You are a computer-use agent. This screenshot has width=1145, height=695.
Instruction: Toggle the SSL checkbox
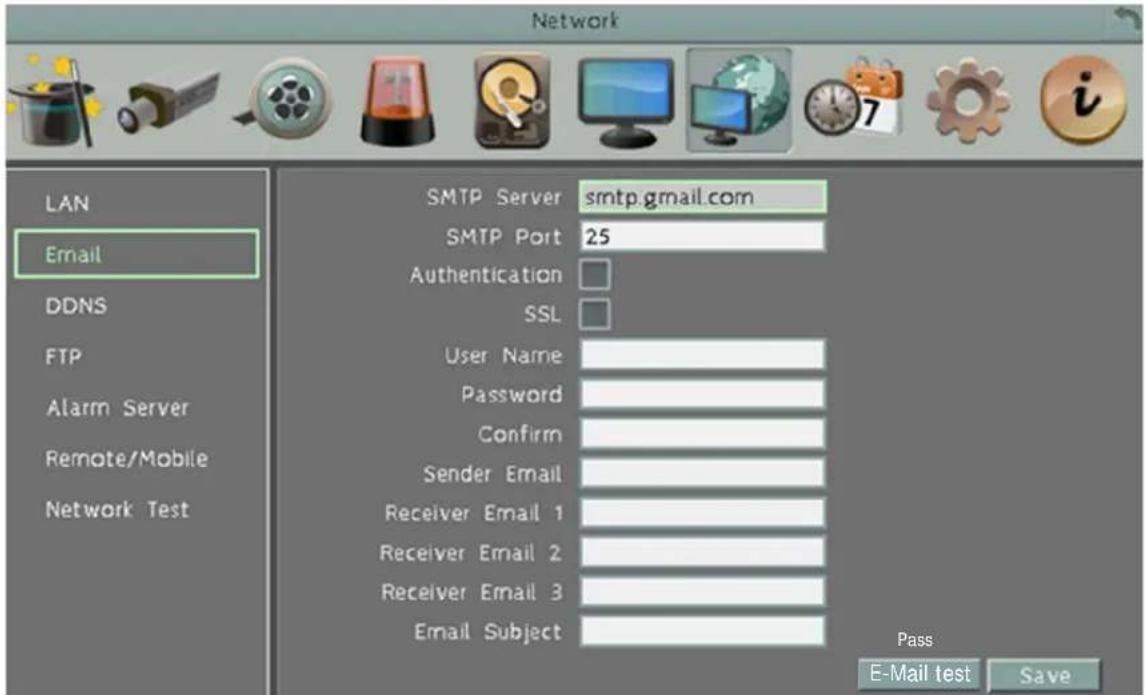594,314
